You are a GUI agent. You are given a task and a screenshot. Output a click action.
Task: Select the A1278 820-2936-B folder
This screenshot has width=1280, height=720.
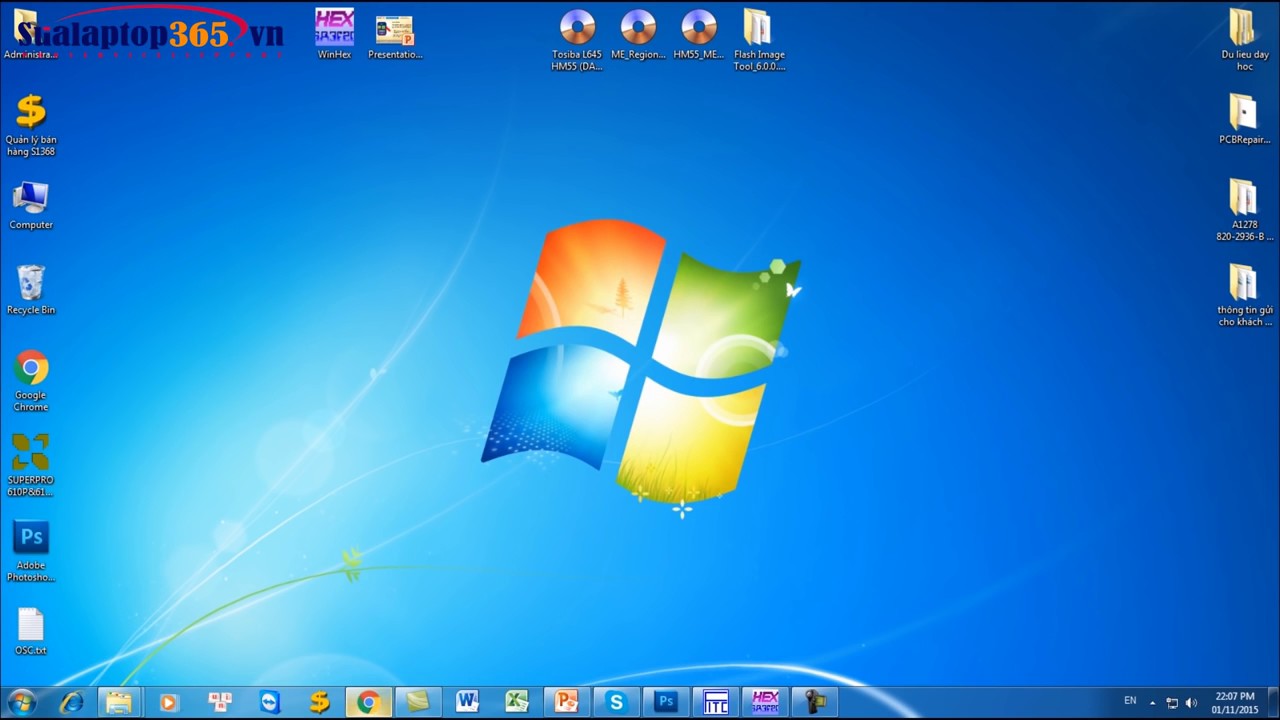(1244, 210)
